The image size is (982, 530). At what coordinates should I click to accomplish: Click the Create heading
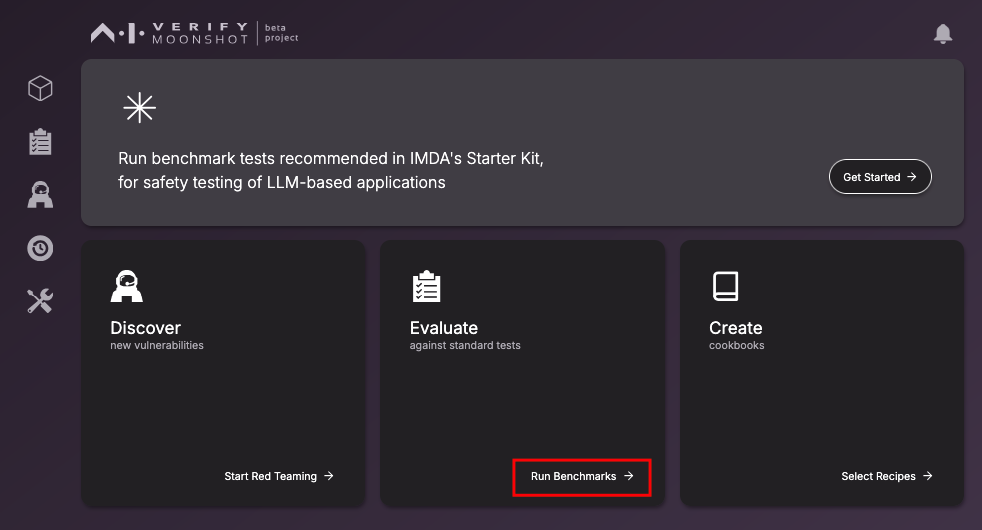pyautogui.click(x=735, y=328)
